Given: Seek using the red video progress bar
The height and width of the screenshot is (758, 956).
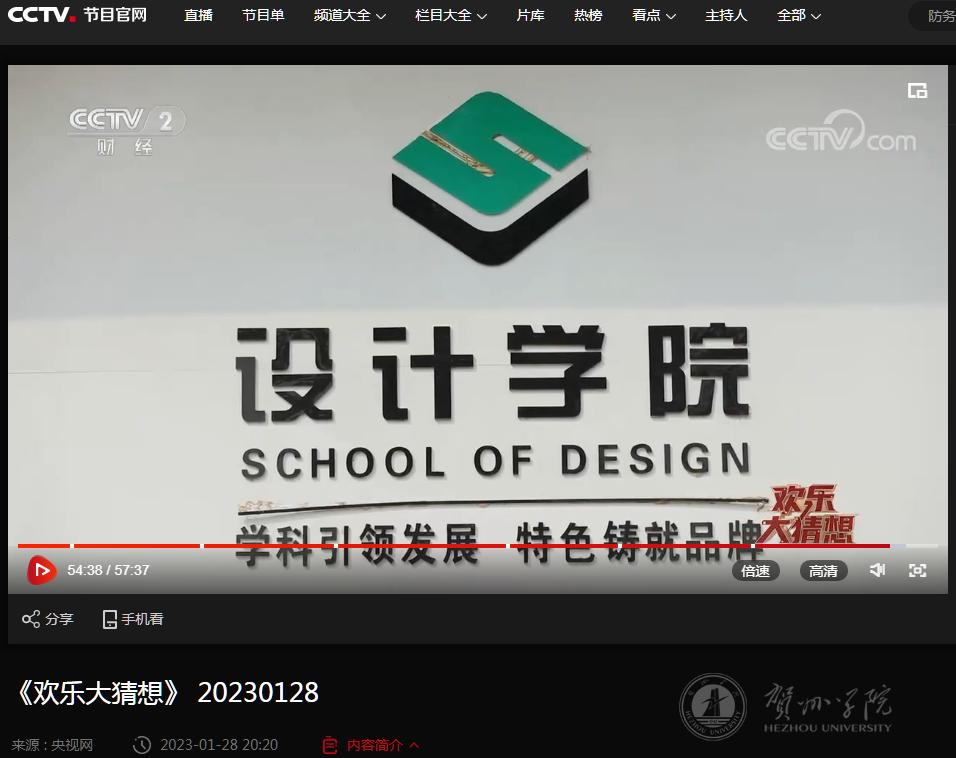Looking at the screenshot, I should tap(478, 546).
